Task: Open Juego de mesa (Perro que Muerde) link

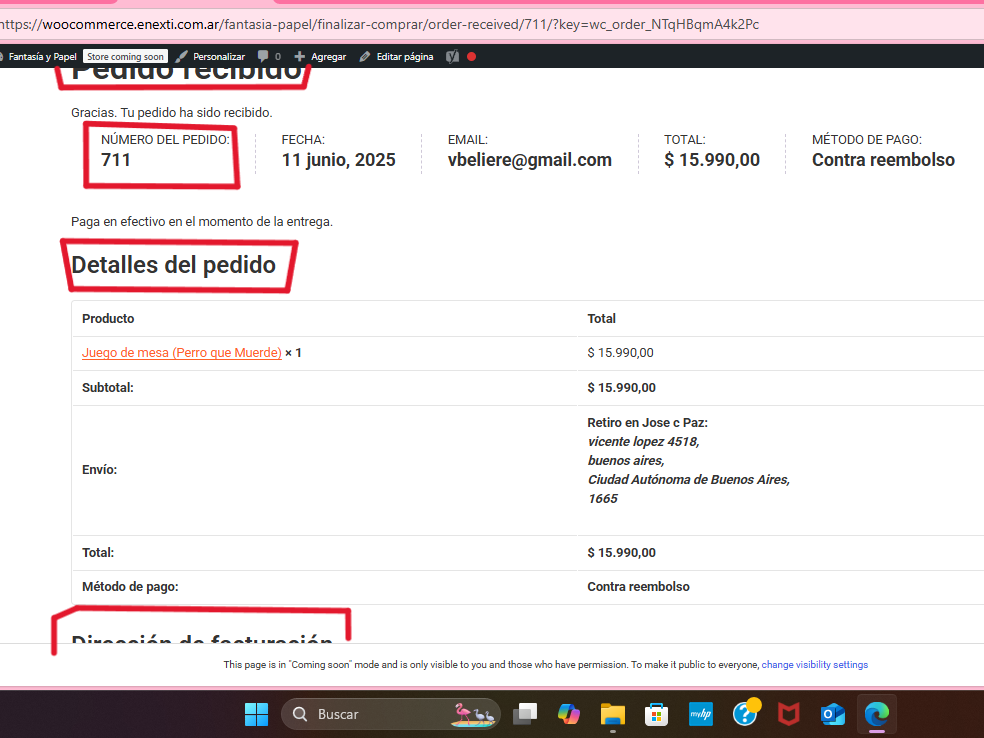Action: tap(181, 353)
